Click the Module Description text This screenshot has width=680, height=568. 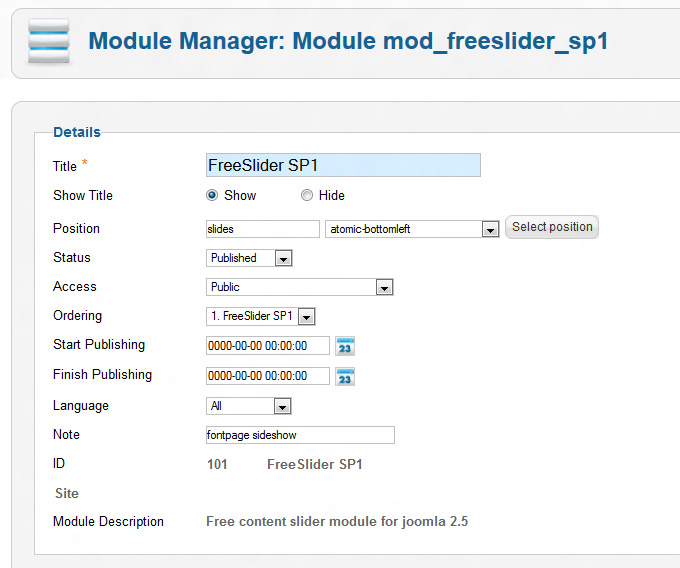click(x=337, y=521)
